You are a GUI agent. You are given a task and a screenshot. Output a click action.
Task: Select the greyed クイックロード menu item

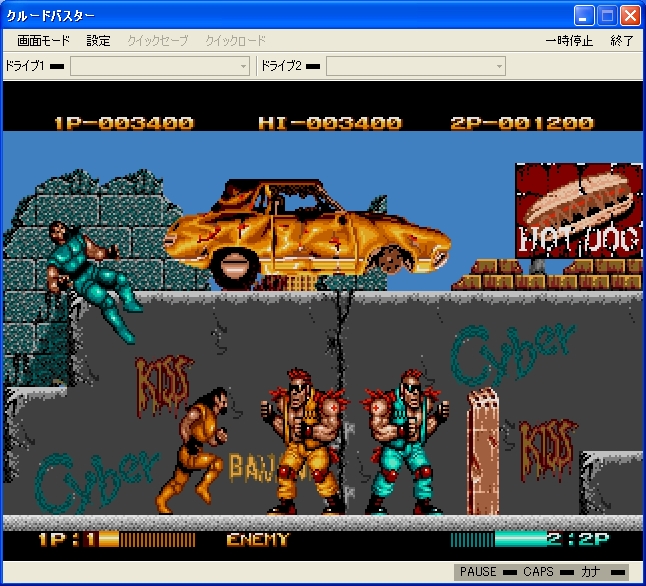point(236,41)
